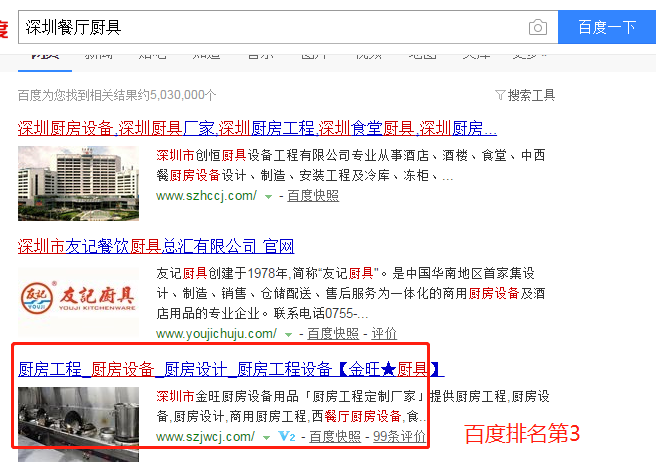The image size is (656, 473).
Task: Expand arrow next to www.szhccj.com
Action: [x=268, y=197]
